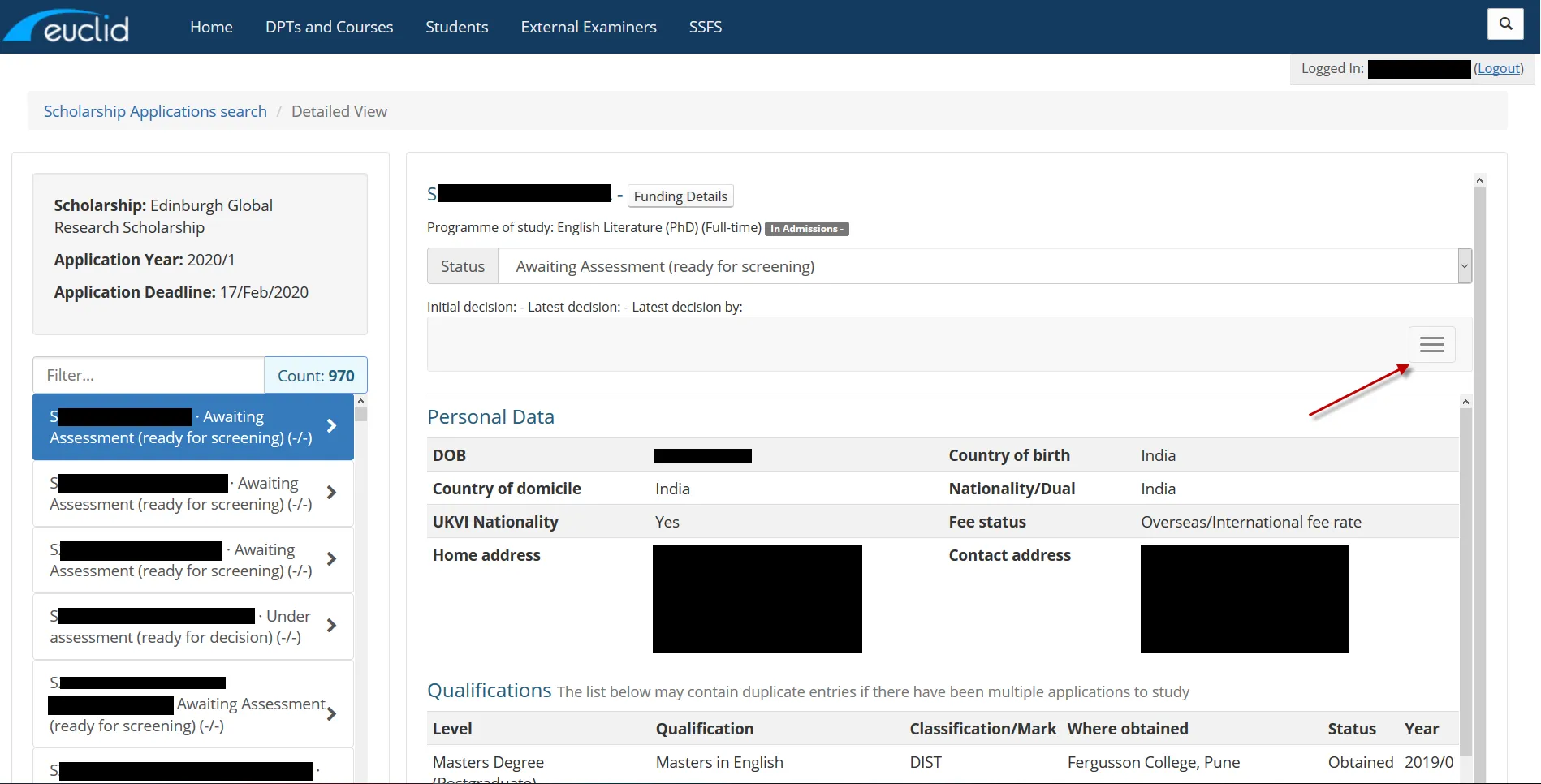Viewport: 1541px width, 784px height.
Task: Return to Scholarship Applications search breadcrumb
Action: click(x=155, y=111)
